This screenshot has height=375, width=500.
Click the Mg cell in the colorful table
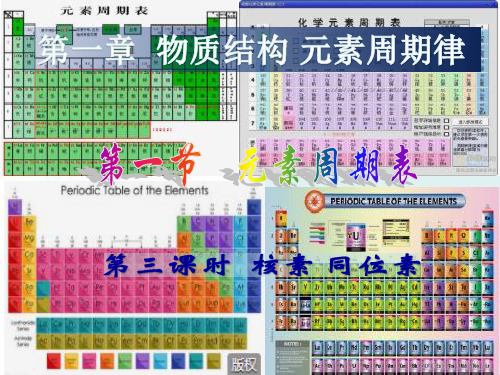point(29,239)
